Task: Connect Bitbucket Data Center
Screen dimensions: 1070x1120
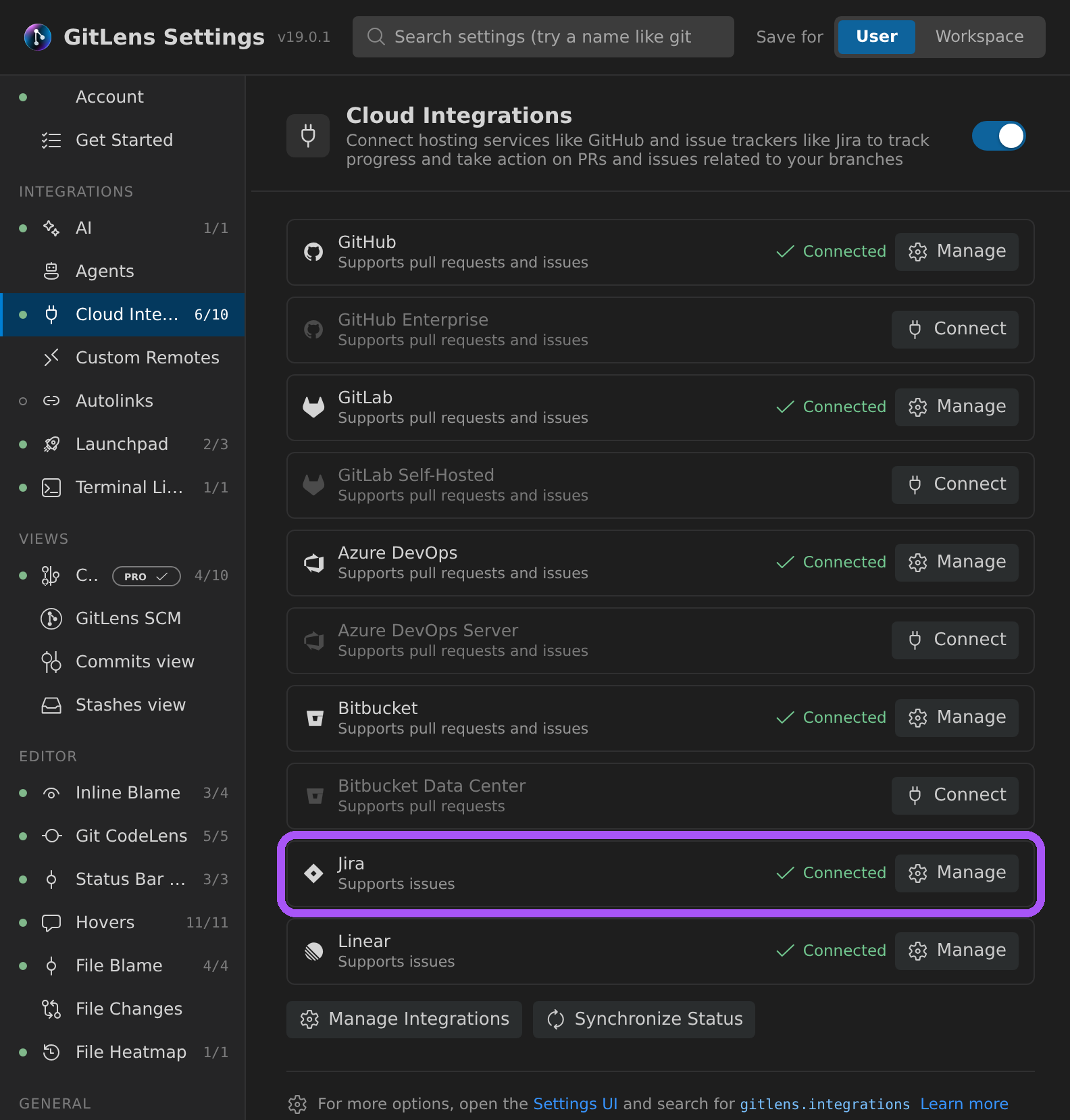Action: [955, 796]
